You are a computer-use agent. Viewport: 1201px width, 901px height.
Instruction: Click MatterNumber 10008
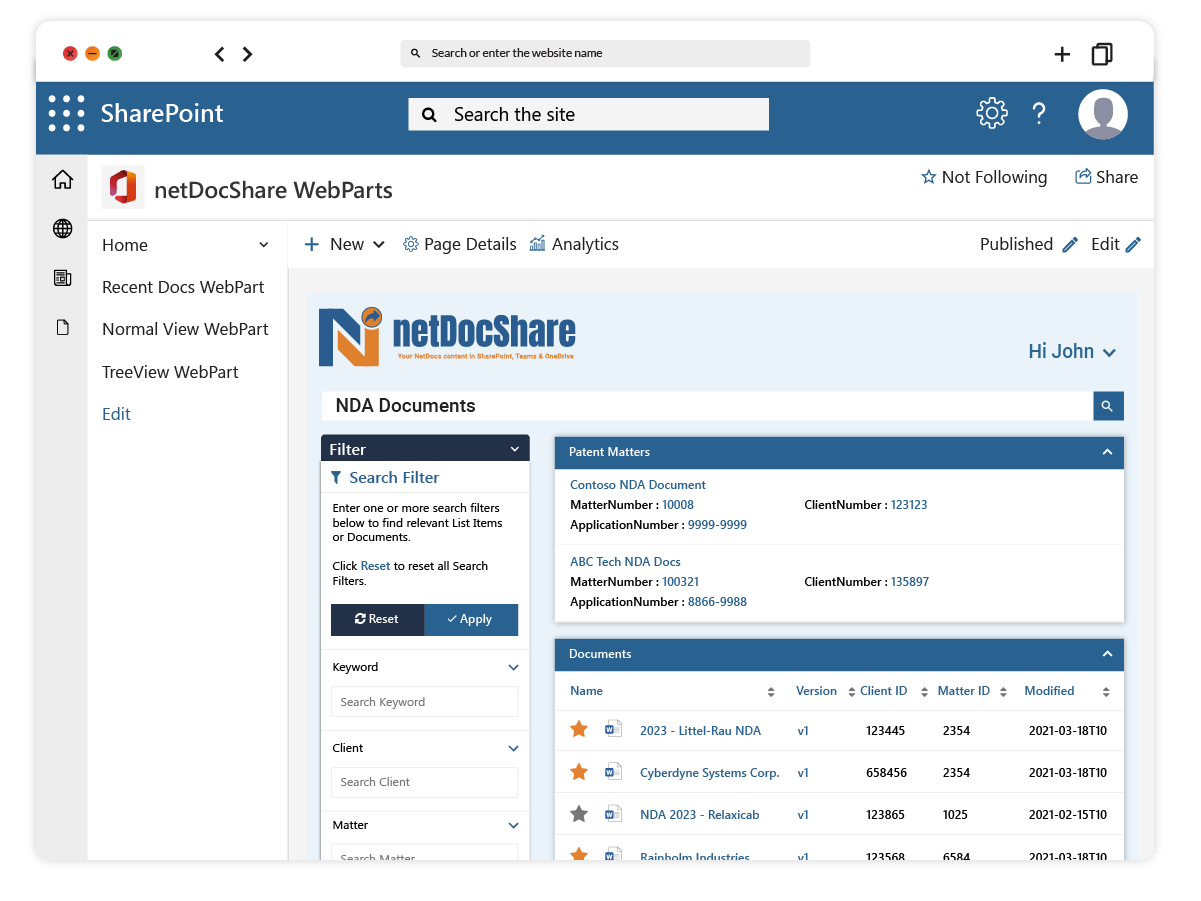coord(678,505)
